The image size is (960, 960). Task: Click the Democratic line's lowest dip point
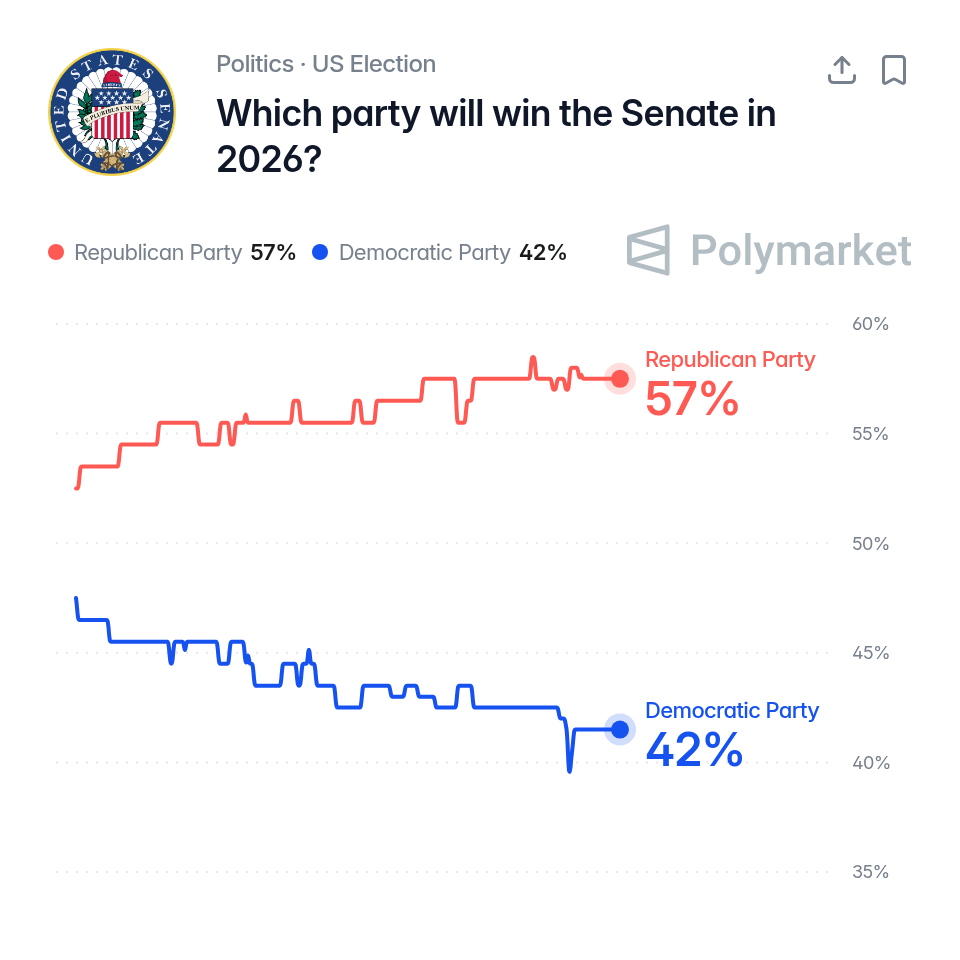(570, 771)
